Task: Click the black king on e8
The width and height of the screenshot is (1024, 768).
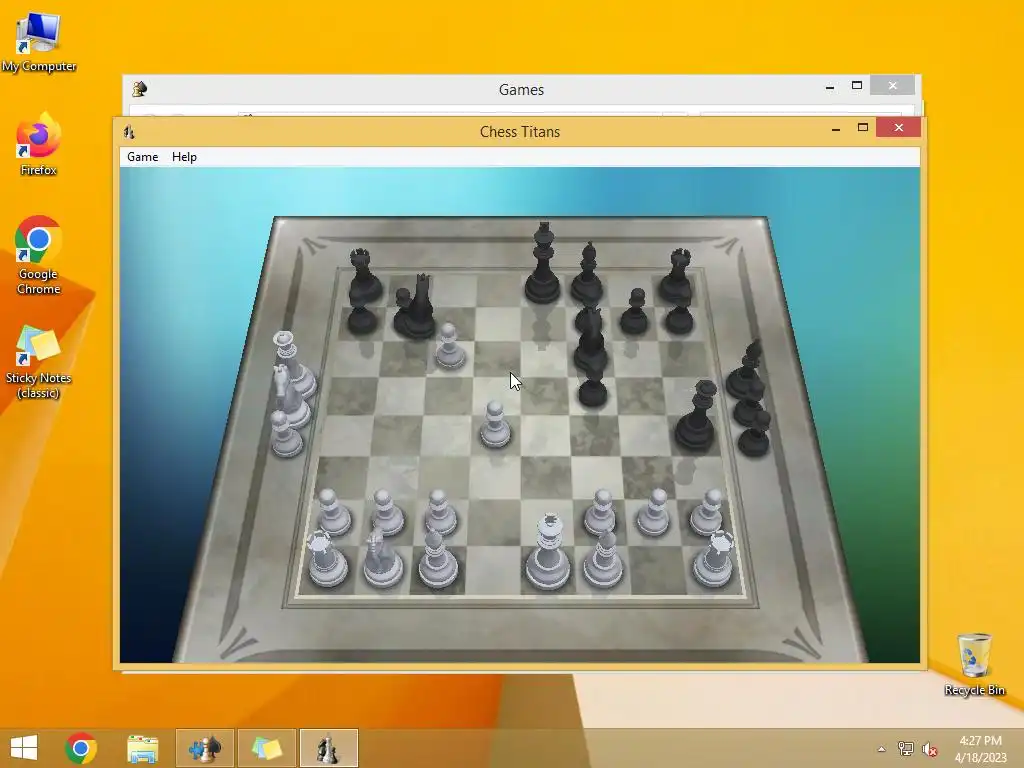Action: click(543, 264)
